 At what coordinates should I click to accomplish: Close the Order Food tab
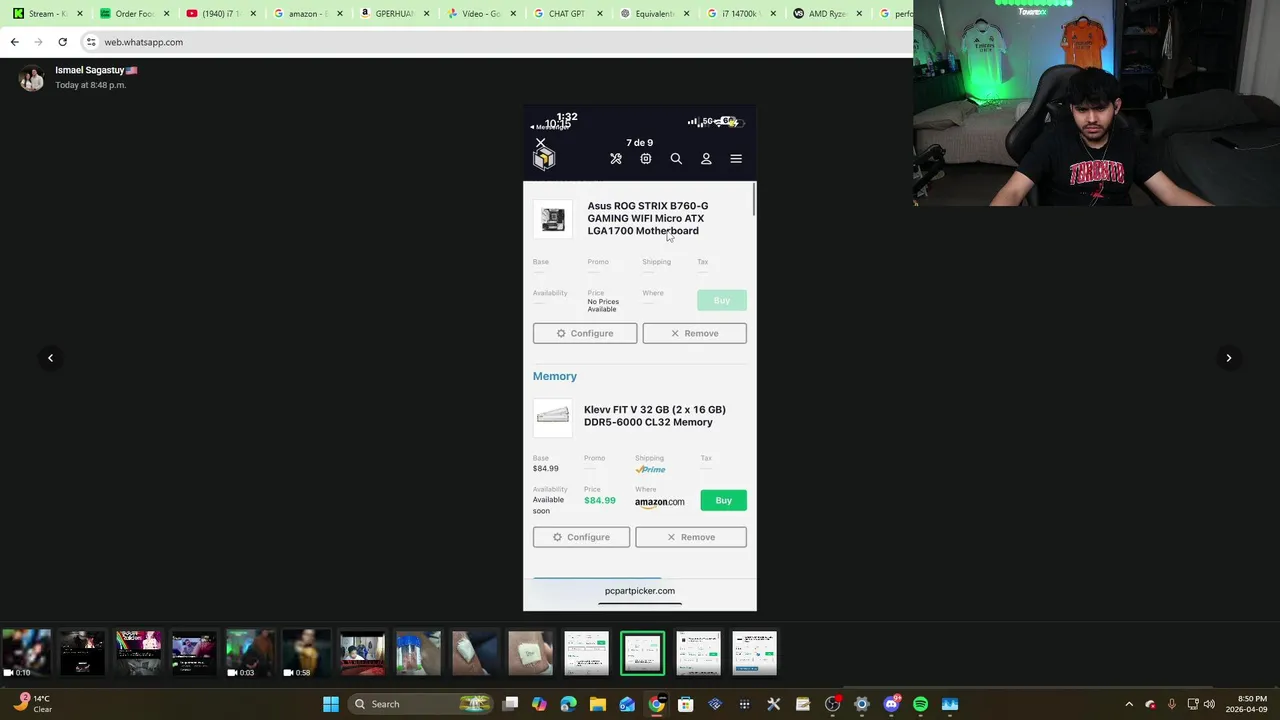pyautogui.click(x=167, y=14)
